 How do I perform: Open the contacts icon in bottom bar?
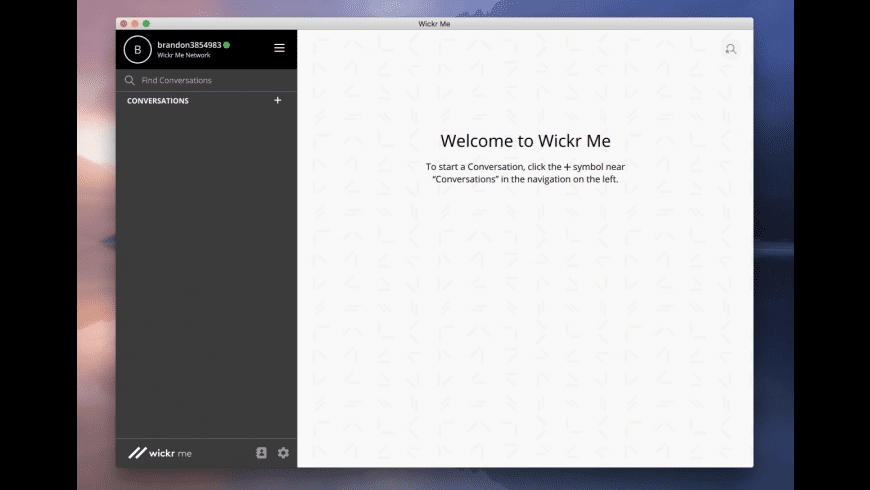coord(261,453)
